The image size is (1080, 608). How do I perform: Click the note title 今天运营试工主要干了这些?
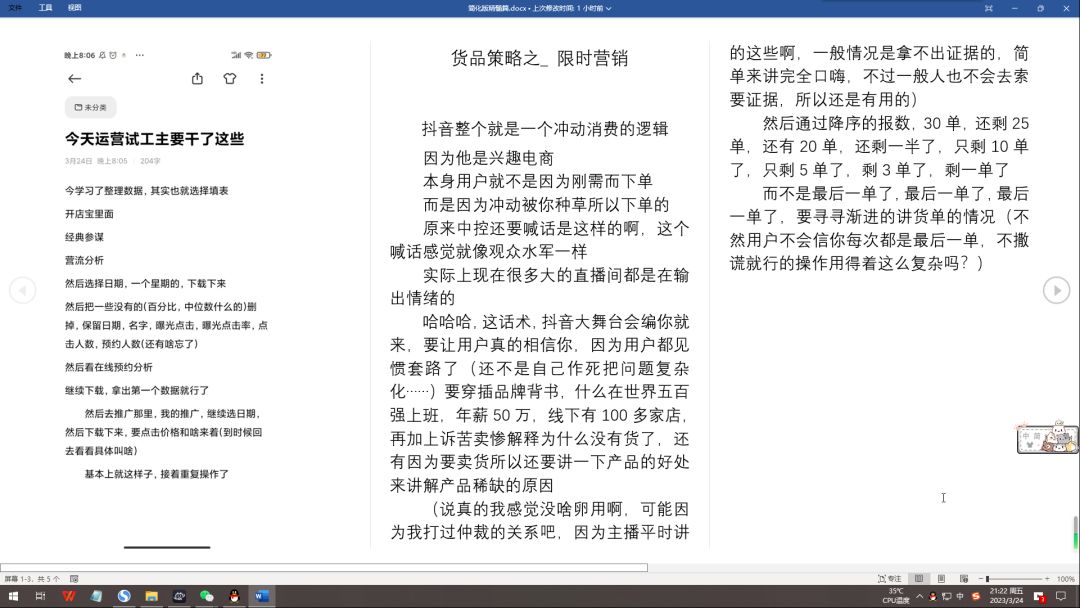point(154,139)
